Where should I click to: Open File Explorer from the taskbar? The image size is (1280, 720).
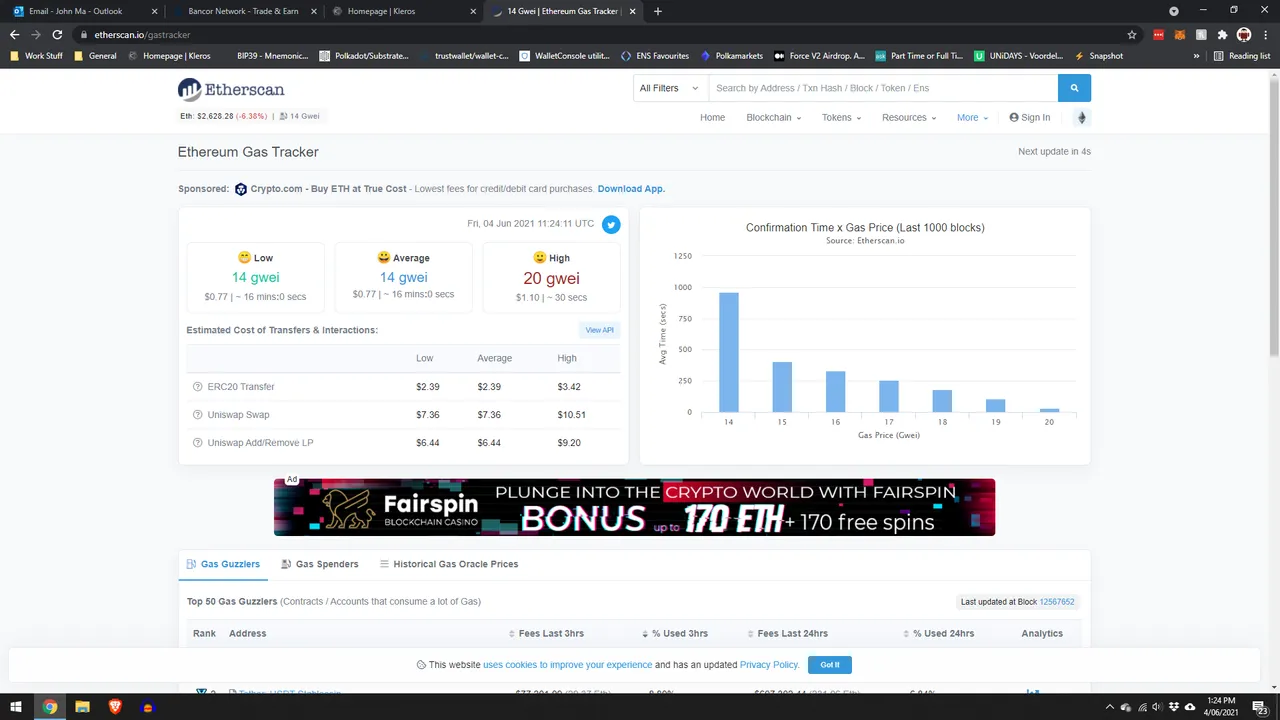82,707
